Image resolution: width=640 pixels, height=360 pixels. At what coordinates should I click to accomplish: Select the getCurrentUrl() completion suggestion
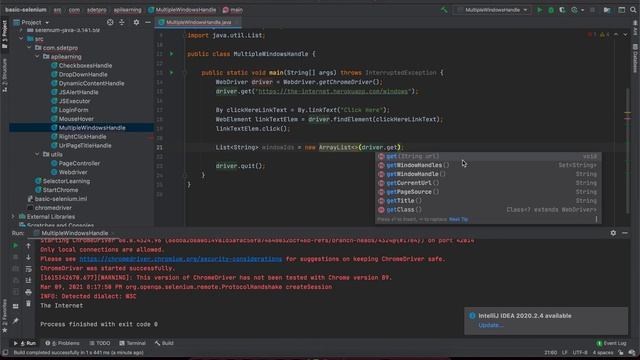point(488,183)
